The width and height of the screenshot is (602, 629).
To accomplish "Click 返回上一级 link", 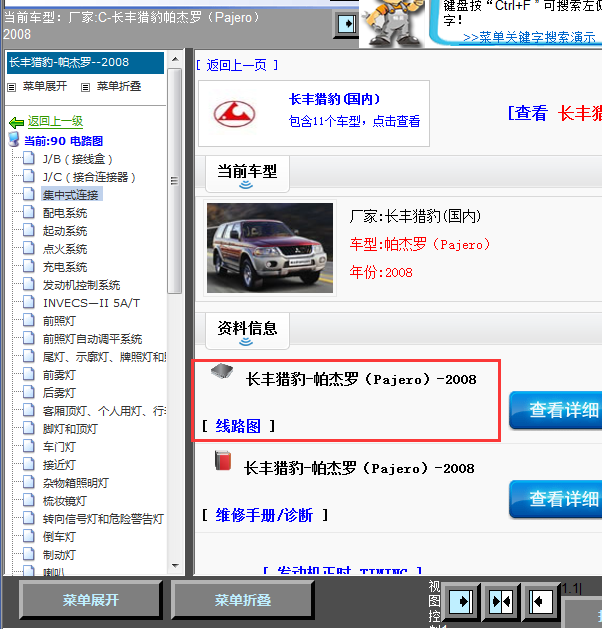I will coord(55,121).
